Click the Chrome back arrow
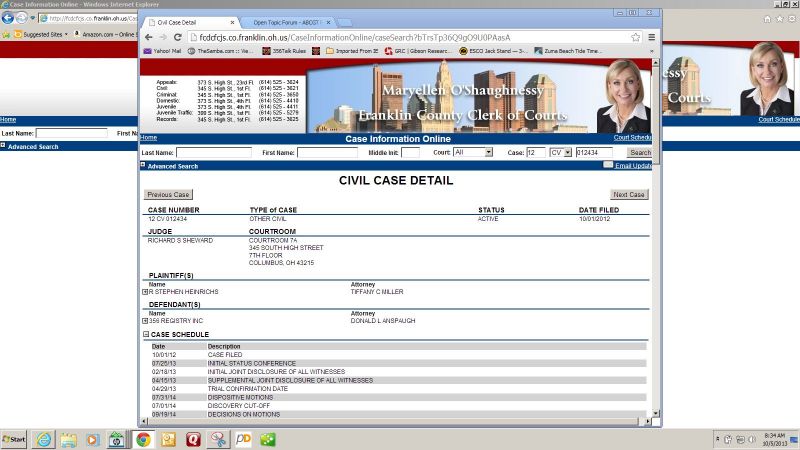 click(x=147, y=37)
